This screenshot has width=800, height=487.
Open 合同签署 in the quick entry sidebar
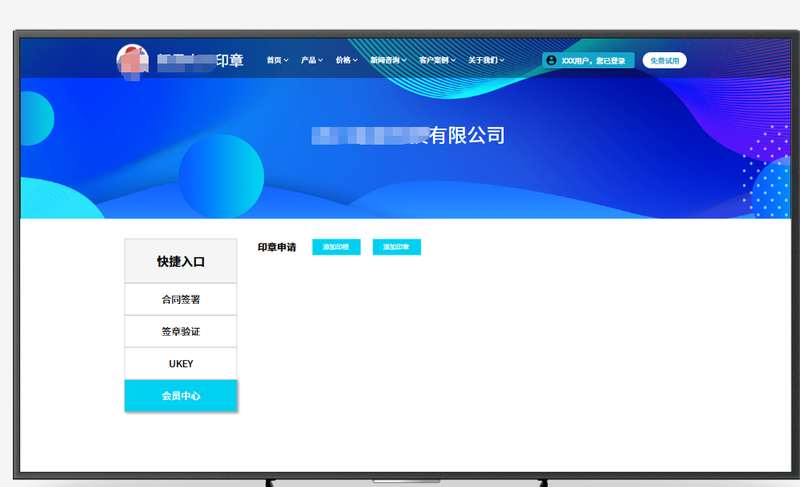(x=181, y=299)
